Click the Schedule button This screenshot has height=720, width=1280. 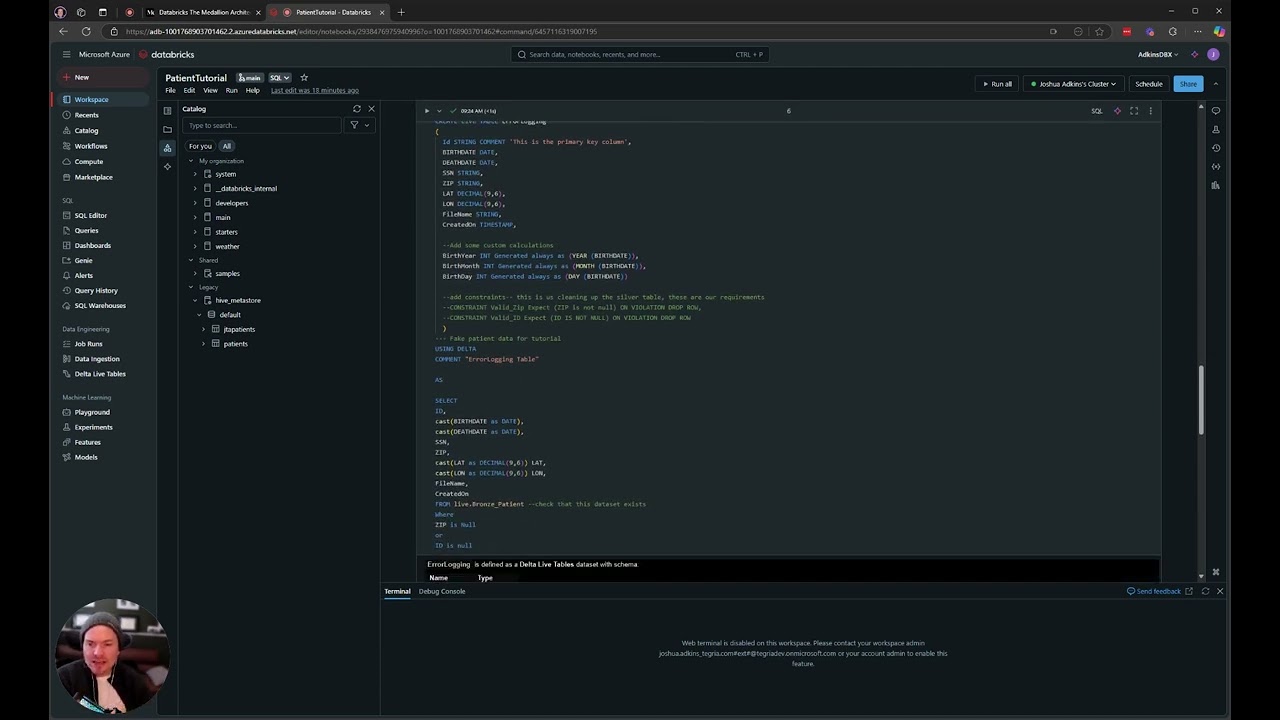coord(1149,84)
